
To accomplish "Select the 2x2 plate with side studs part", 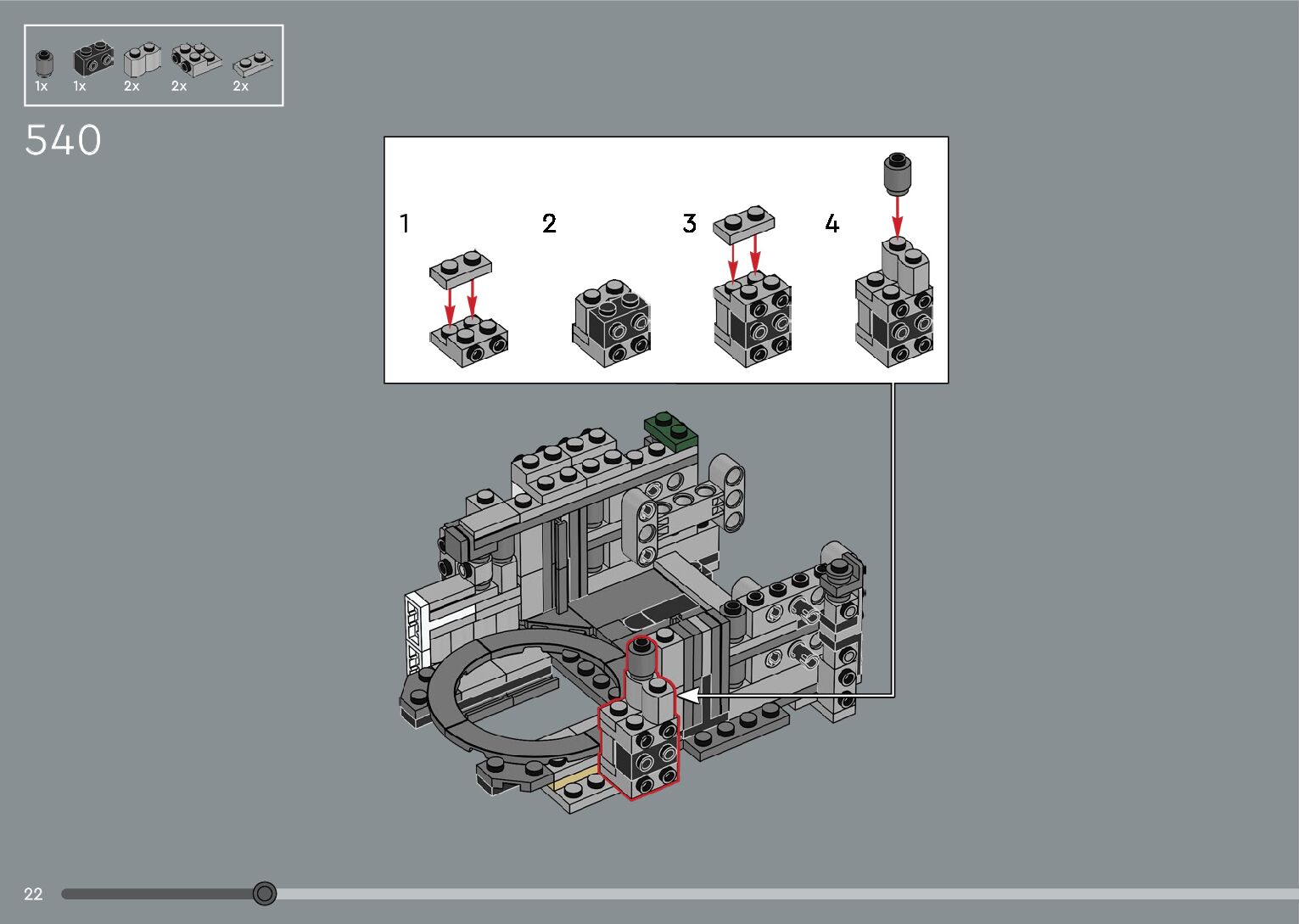I will point(196,59).
